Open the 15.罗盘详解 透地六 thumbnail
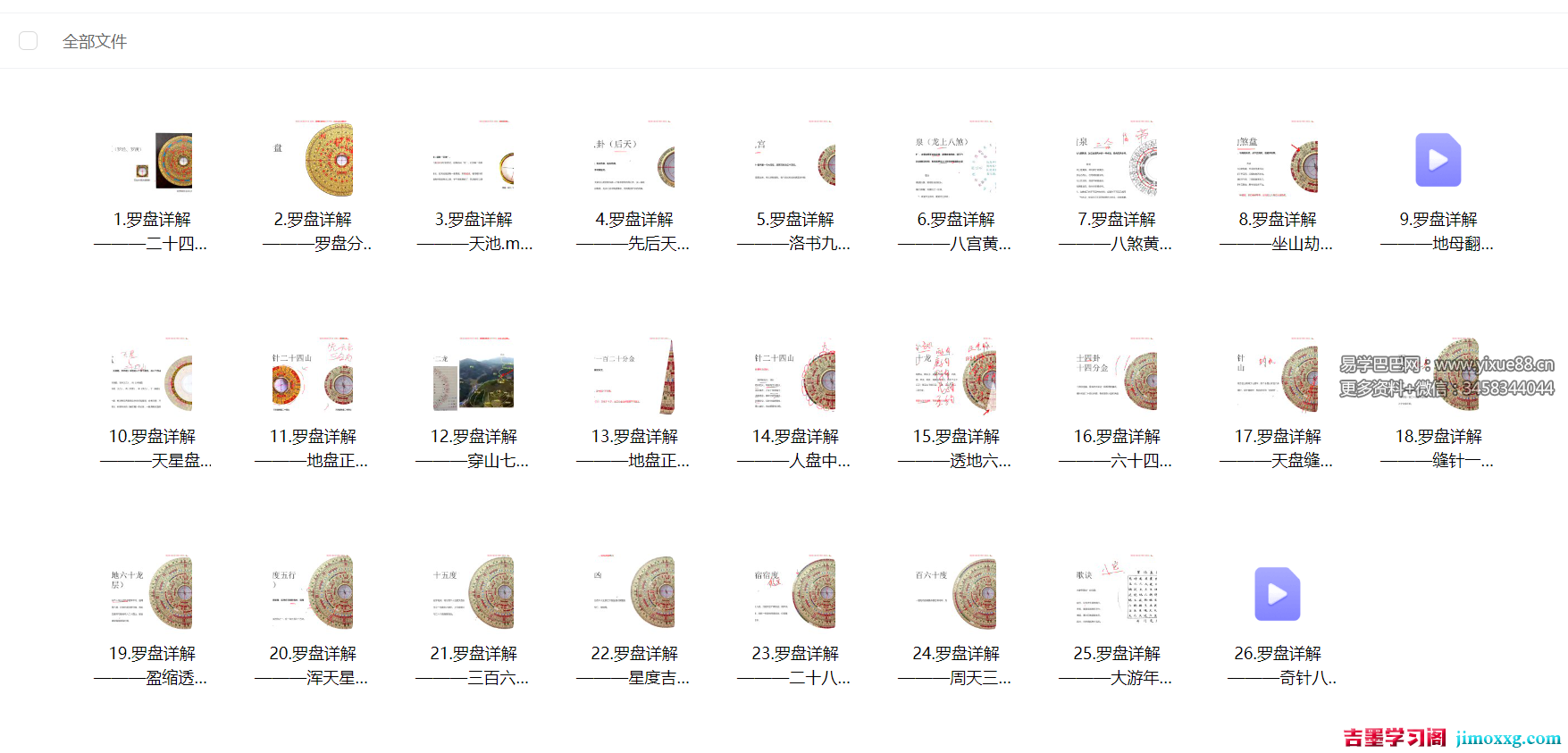1568x753 pixels. pyautogui.click(x=956, y=377)
